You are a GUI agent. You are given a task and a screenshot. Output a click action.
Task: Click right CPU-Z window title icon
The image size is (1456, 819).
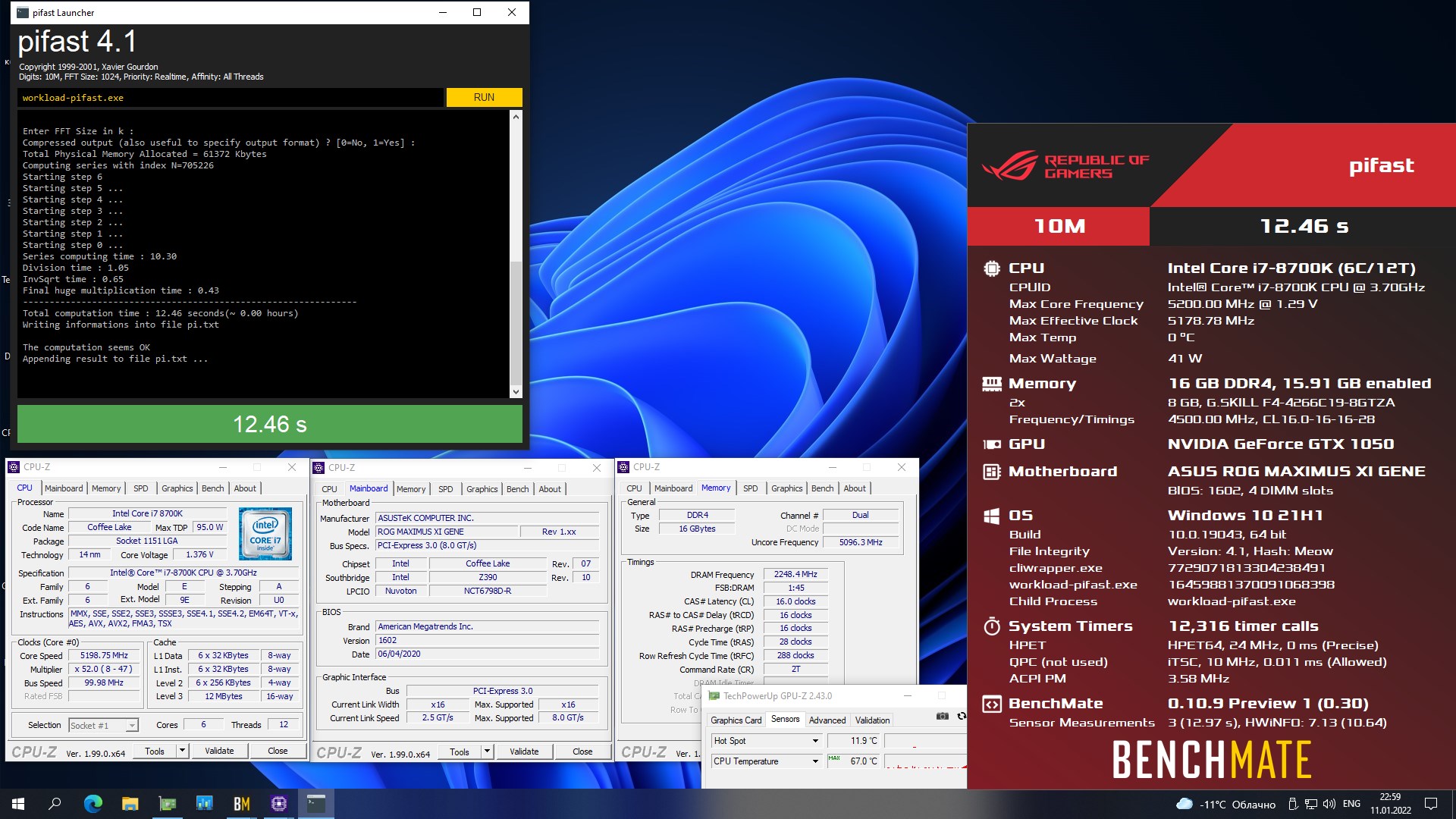tap(624, 467)
